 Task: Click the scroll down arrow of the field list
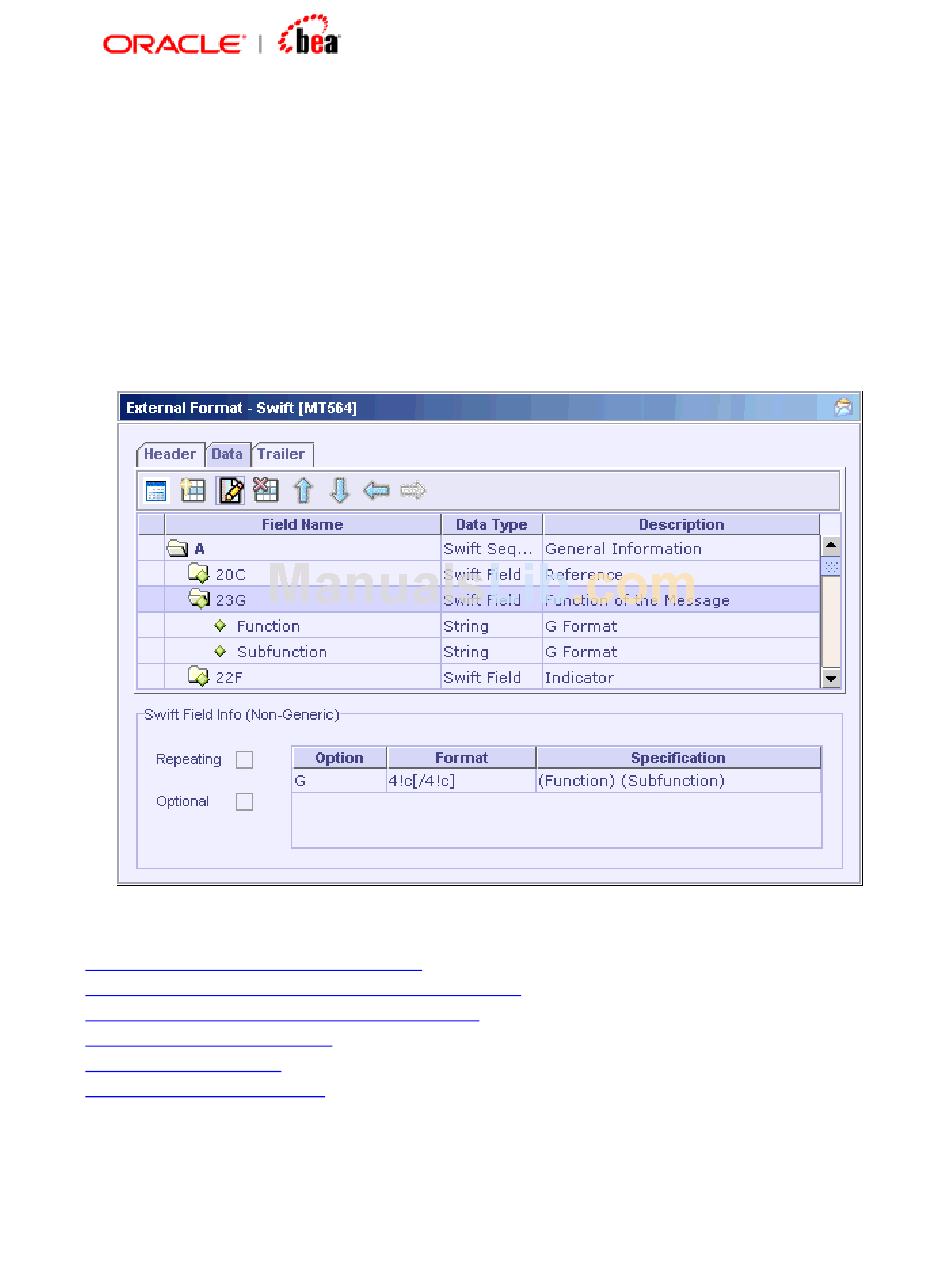click(831, 679)
